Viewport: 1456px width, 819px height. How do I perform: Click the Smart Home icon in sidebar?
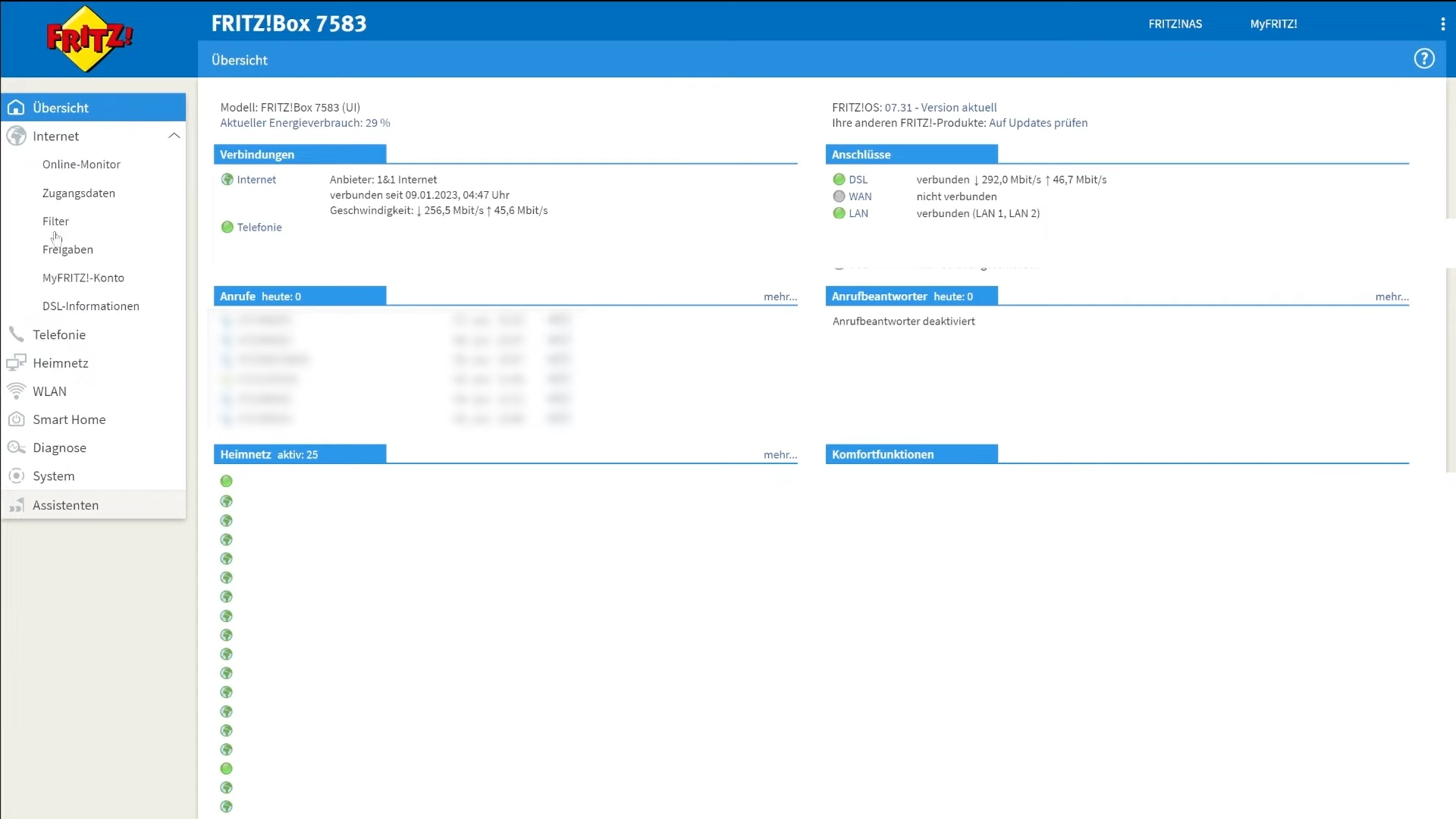pos(16,419)
